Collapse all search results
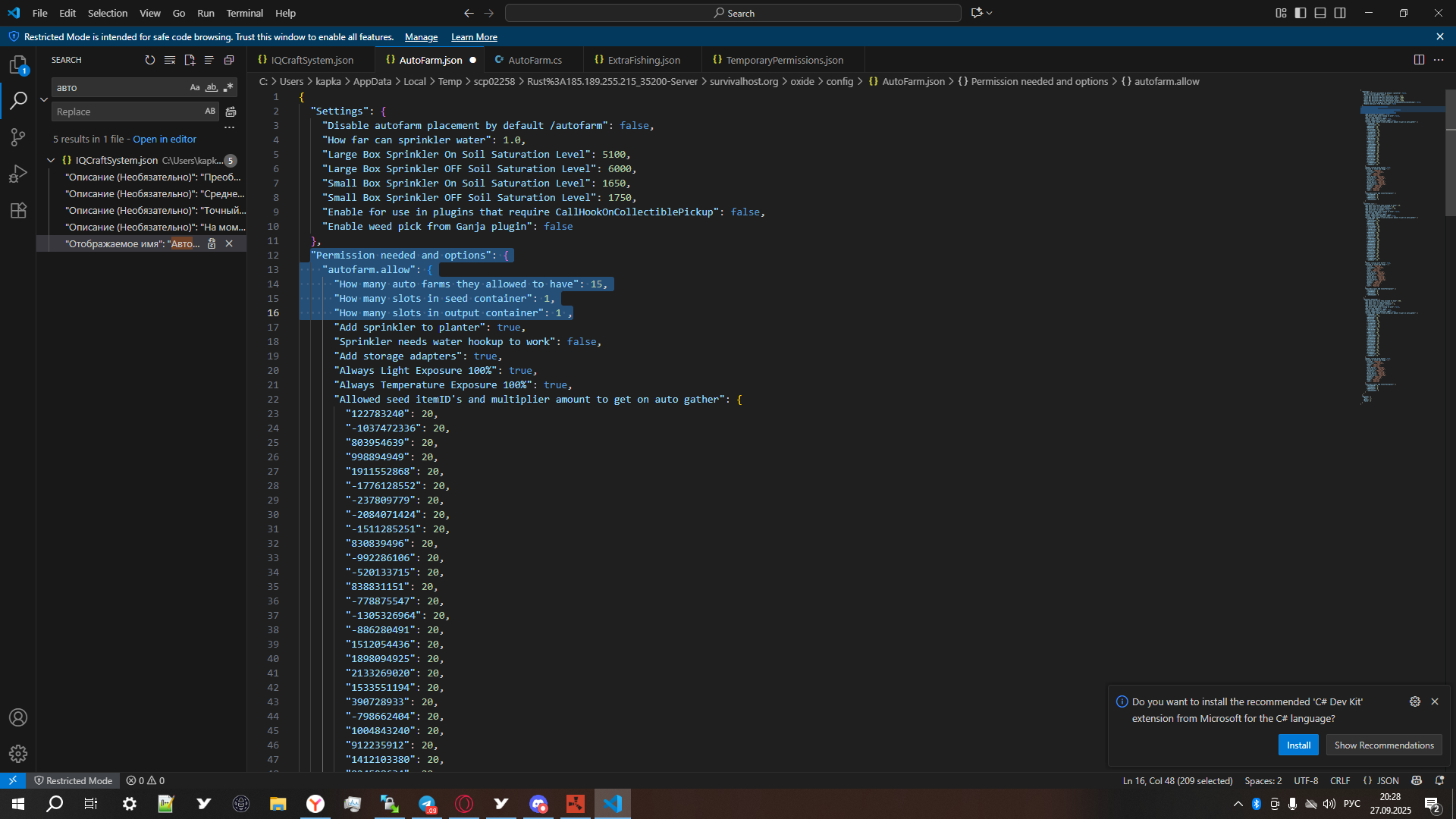1456x819 pixels. coord(229,60)
